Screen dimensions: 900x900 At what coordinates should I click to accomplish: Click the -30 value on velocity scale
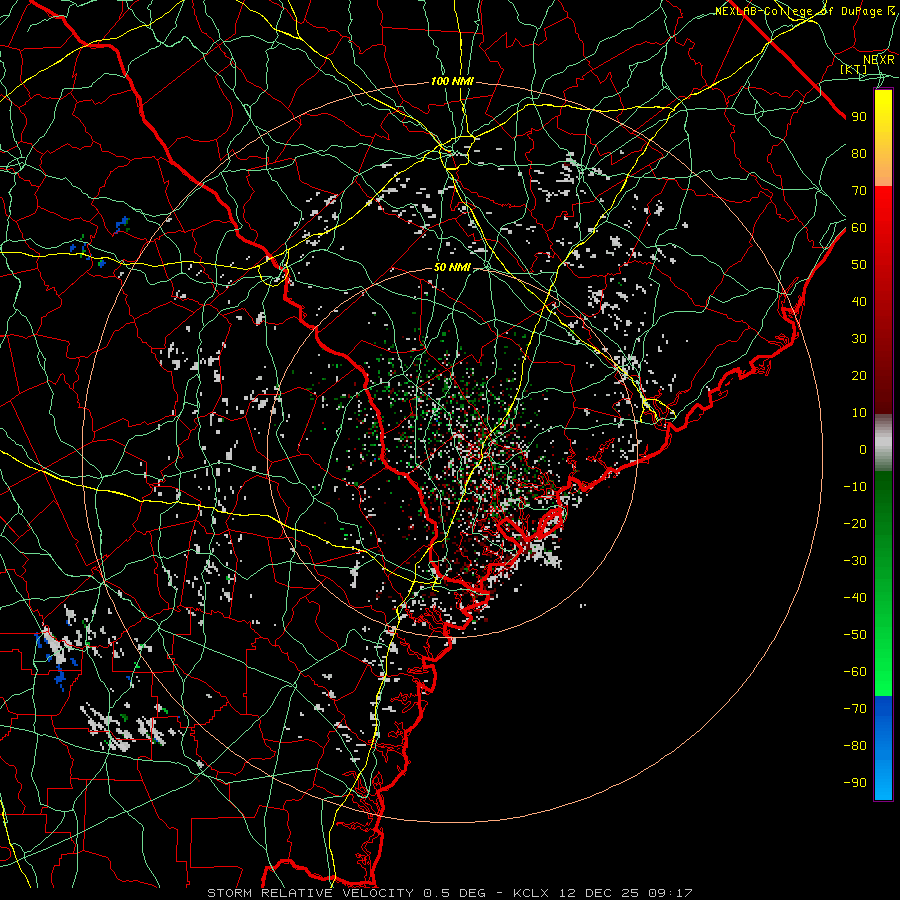pos(855,561)
